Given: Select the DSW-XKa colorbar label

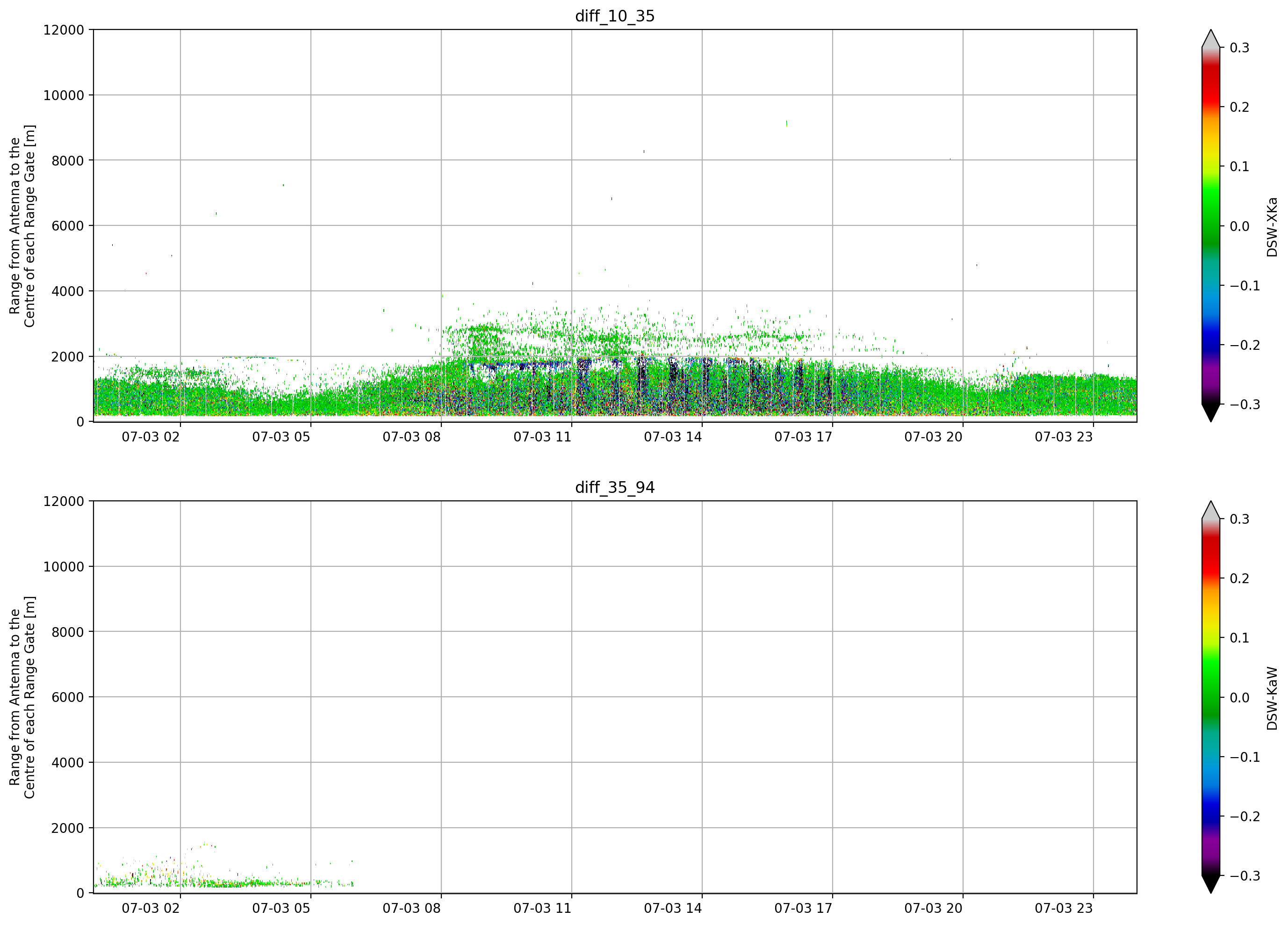Looking at the screenshot, I should (1272, 227).
